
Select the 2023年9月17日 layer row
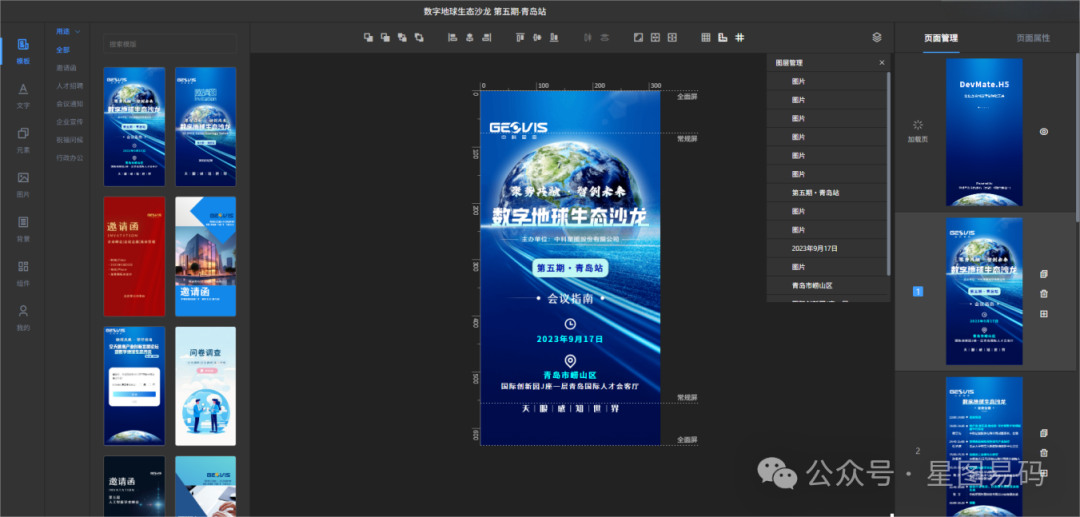click(x=827, y=248)
